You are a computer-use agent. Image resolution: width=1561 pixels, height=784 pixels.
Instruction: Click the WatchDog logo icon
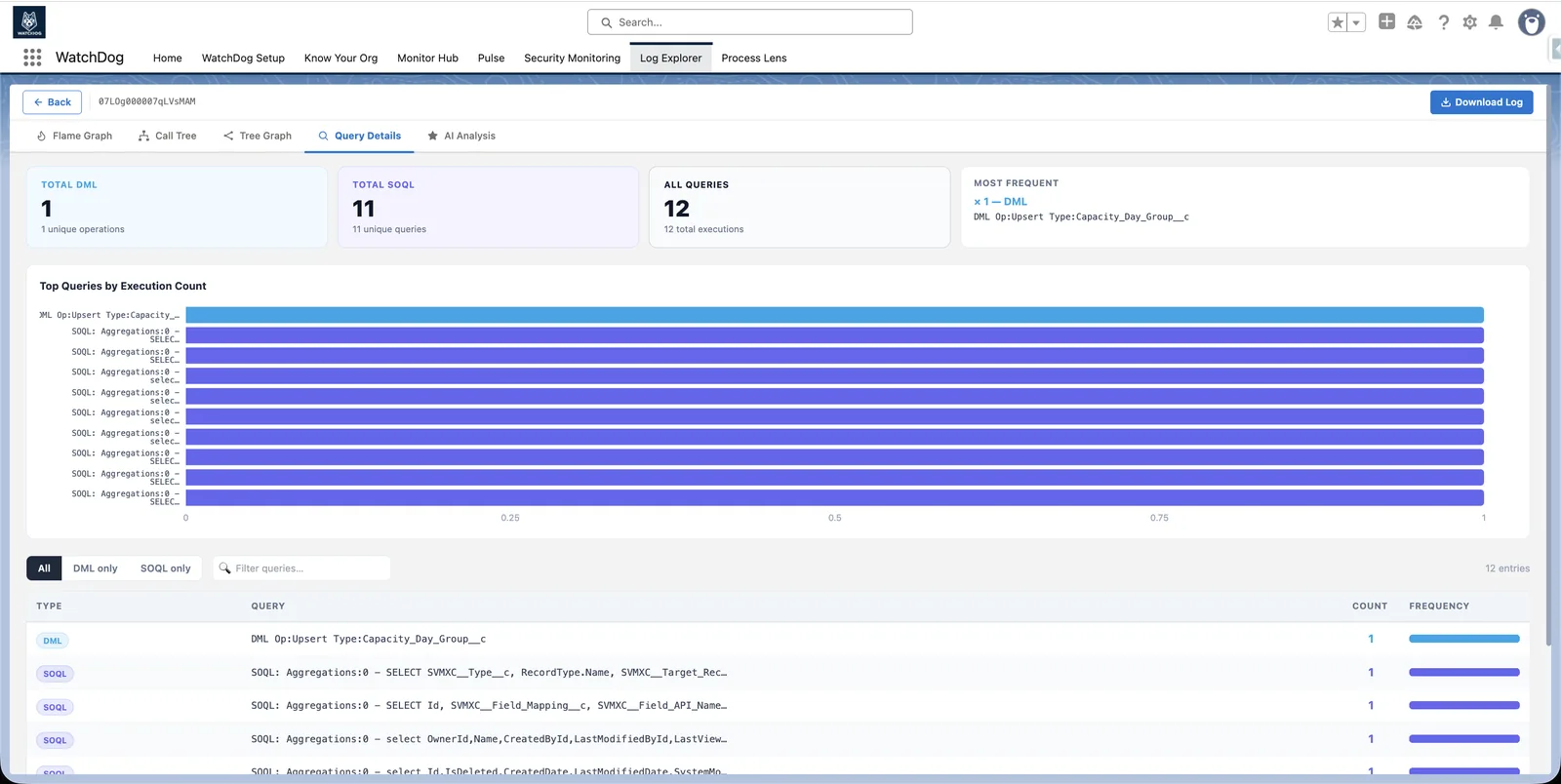click(29, 22)
